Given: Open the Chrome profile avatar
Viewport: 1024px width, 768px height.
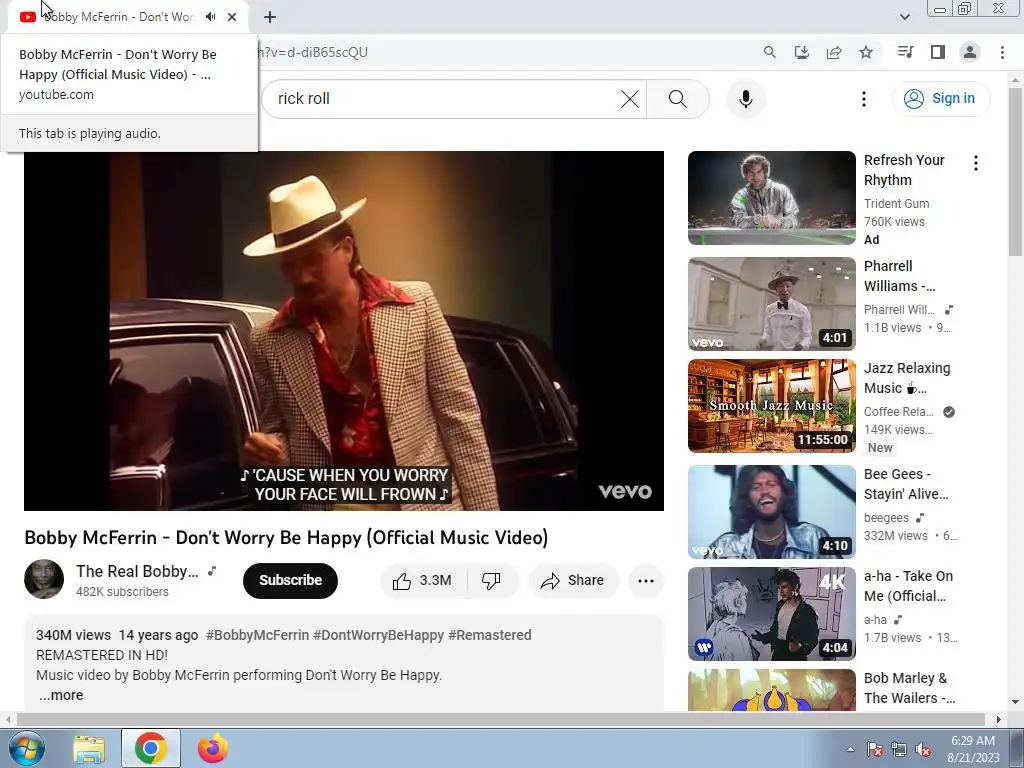Looking at the screenshot, I should pos(970,52).
